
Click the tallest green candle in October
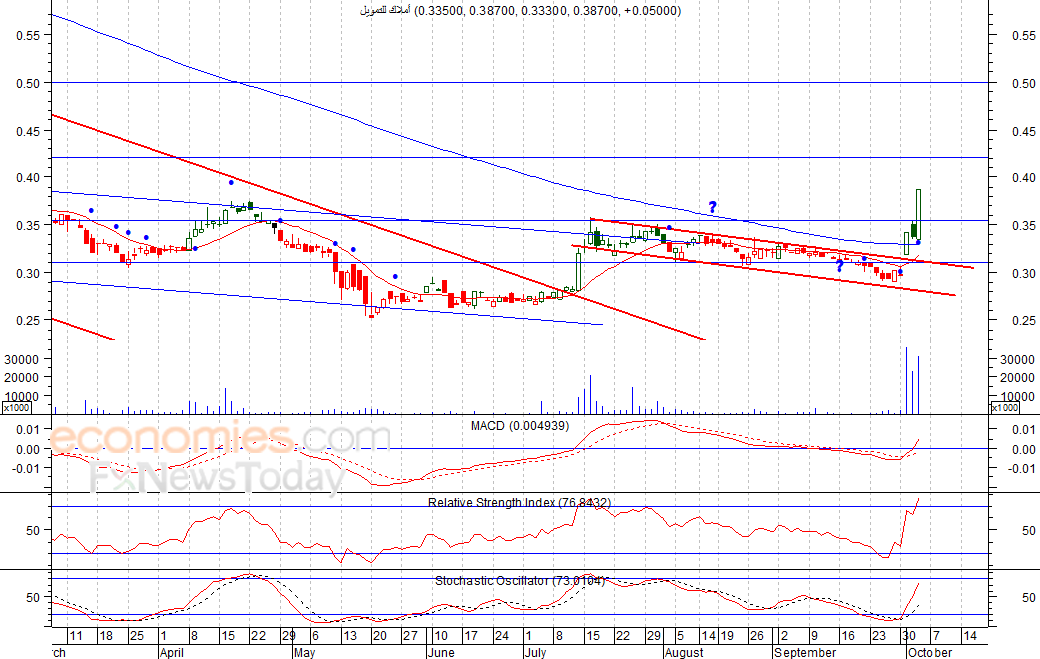pos(919,215)
